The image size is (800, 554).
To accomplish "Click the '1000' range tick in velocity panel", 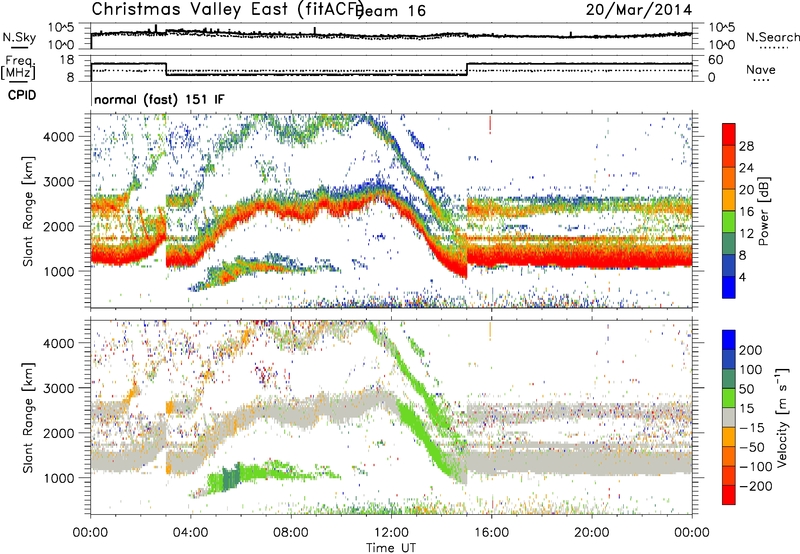I will click(61, 478).
